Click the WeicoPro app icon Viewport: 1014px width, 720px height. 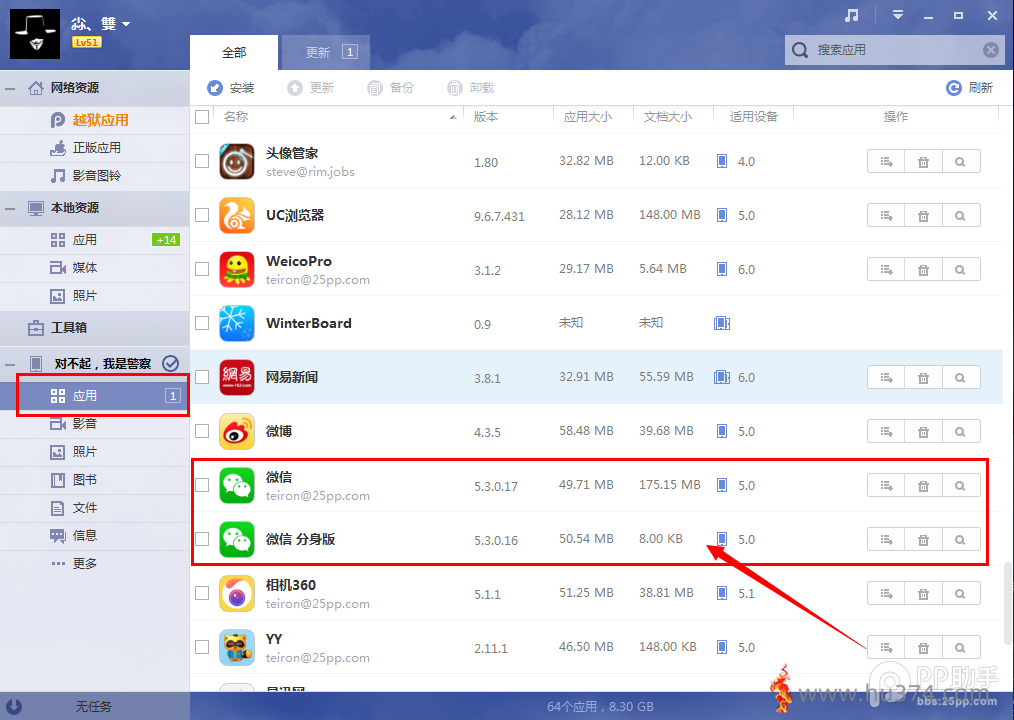237,269
